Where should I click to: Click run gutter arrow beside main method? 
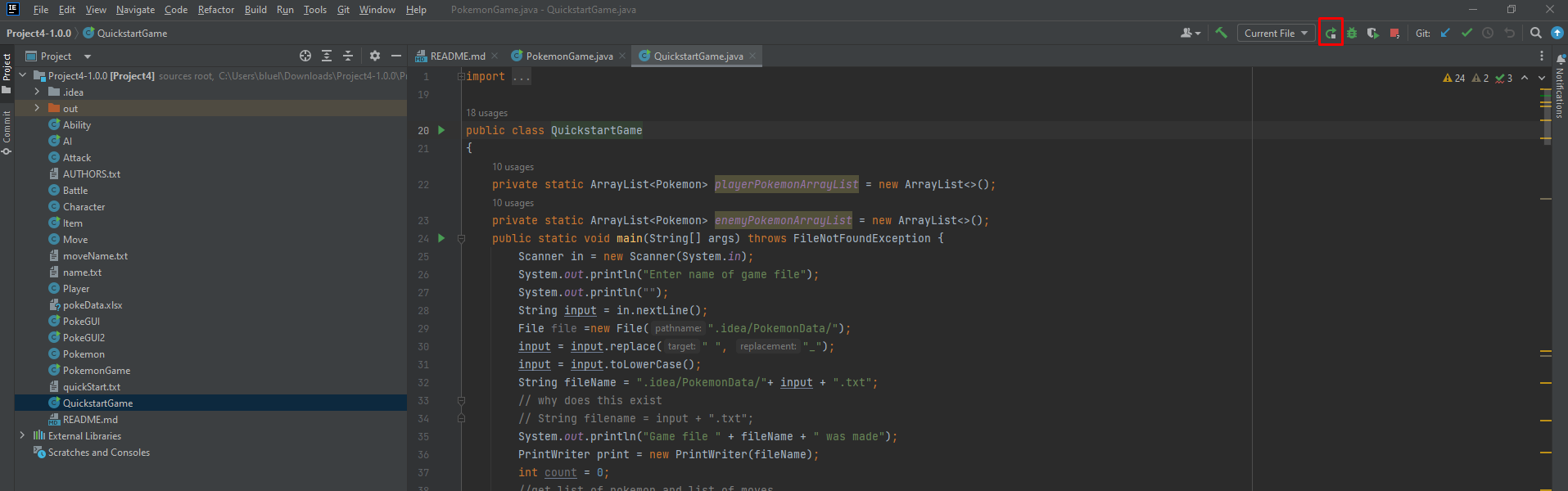pos(441,238)
